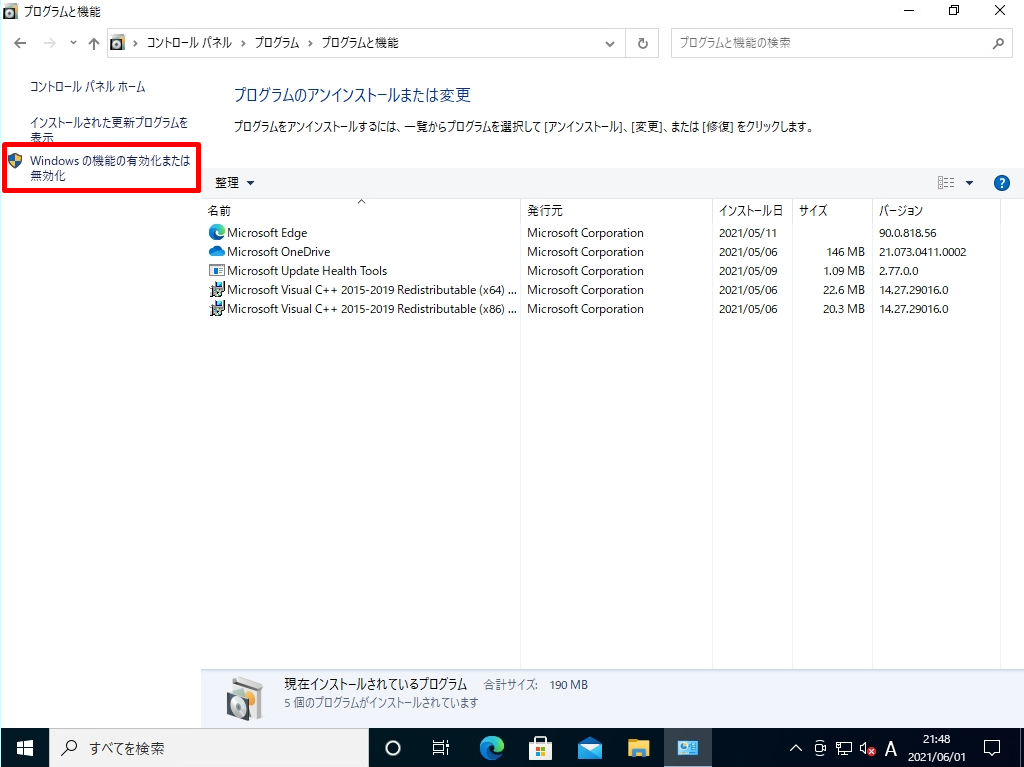The width and height of the screenshot is (1024, 767).
Task: Click the すべてを検索 taskbar search box
Action: (209, 747)
